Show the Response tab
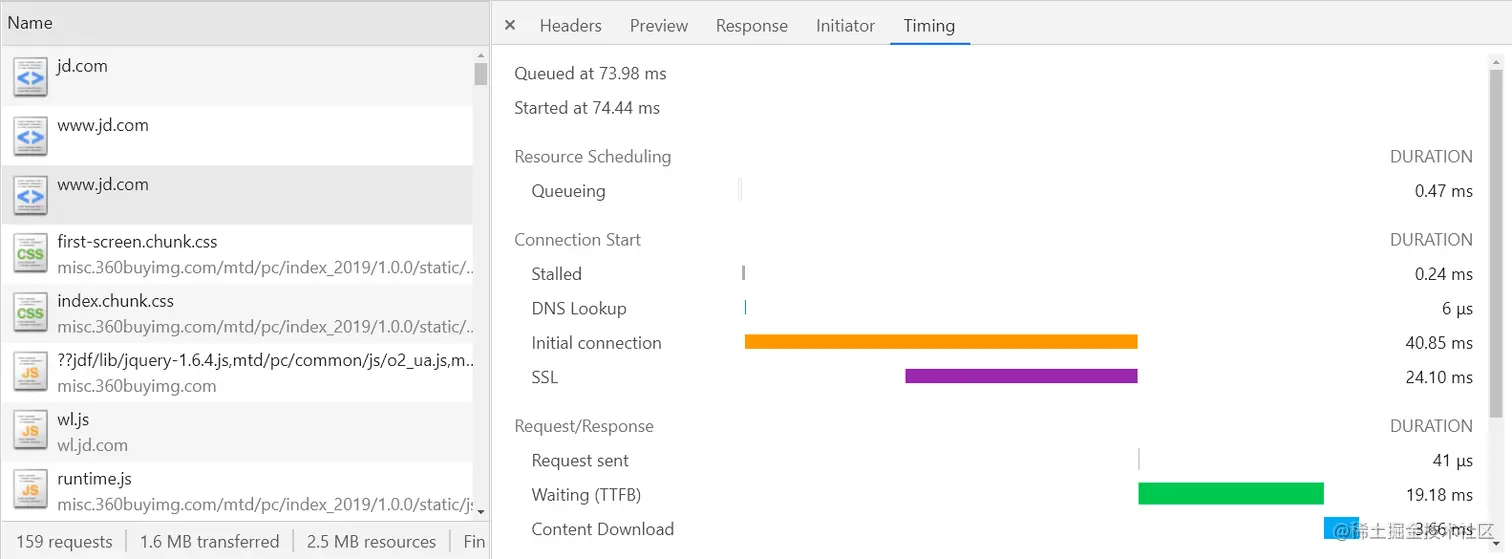The height and width of the screenshot is (559, 1512). pos(751,26)
